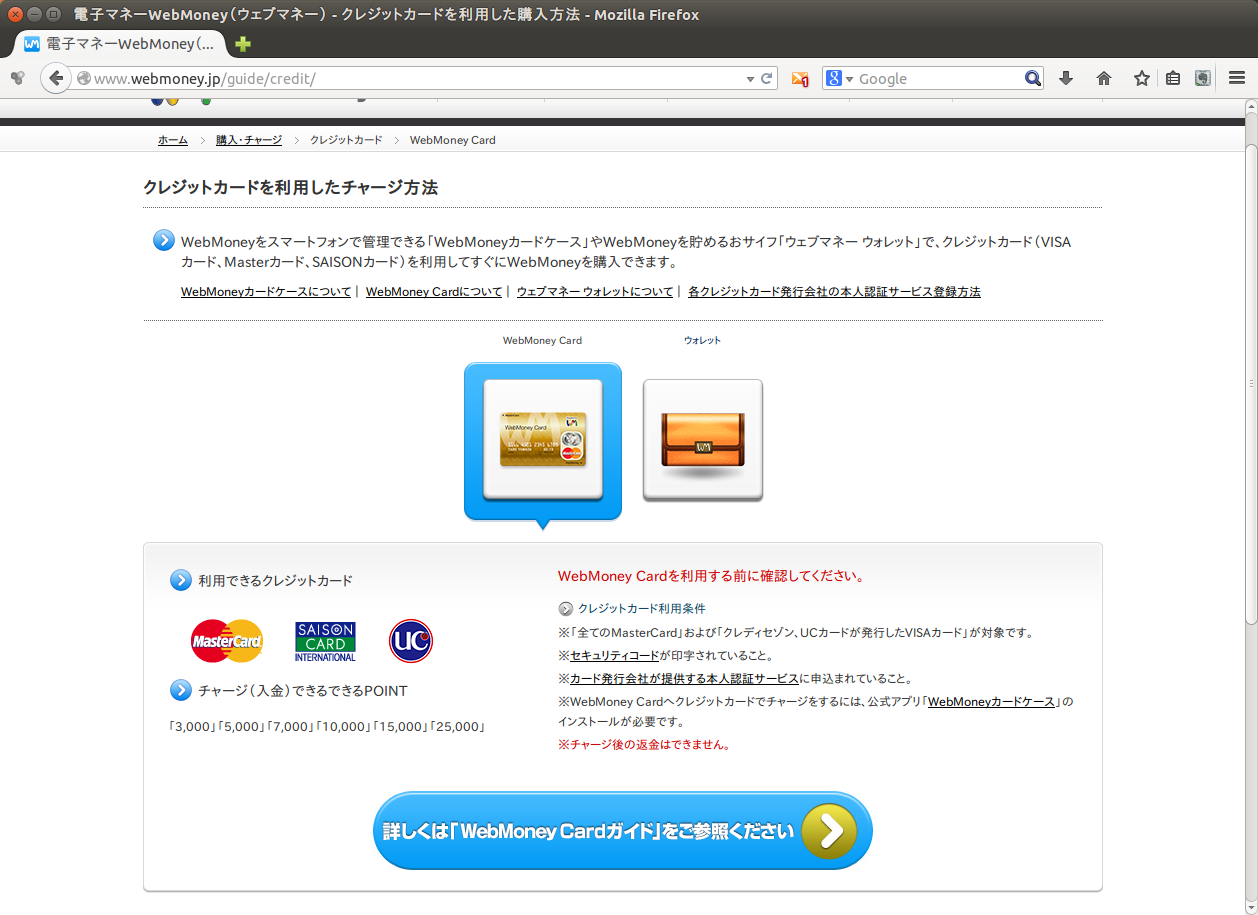This screenshot has height=915, width=1258.
Task: Open 各クレジットカード発行会社の本人認証サービス登録方法 link
Action: (x=834, y=292)
